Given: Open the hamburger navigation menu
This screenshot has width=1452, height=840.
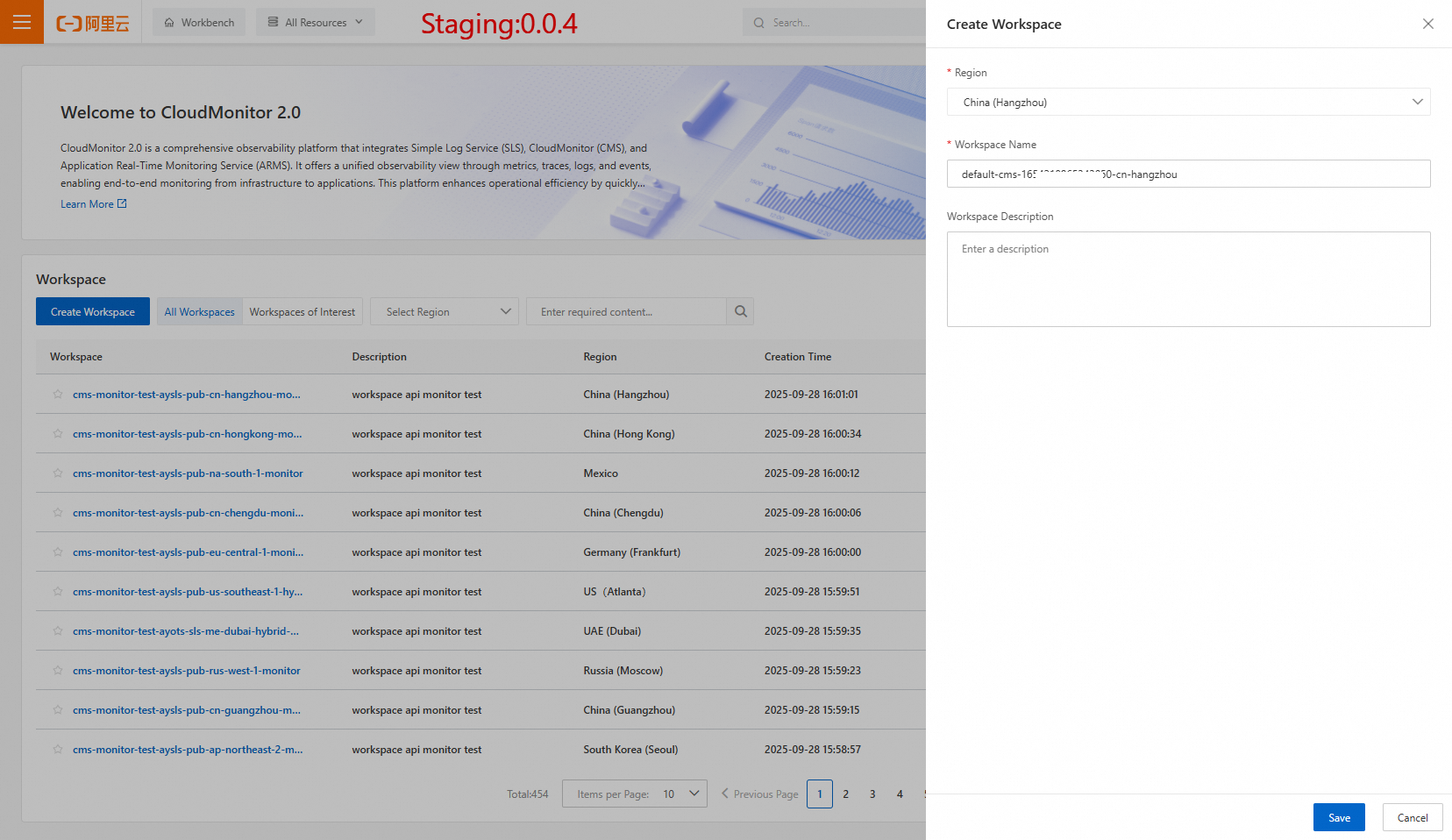Looking at the screenshot, I should (22, 22).
